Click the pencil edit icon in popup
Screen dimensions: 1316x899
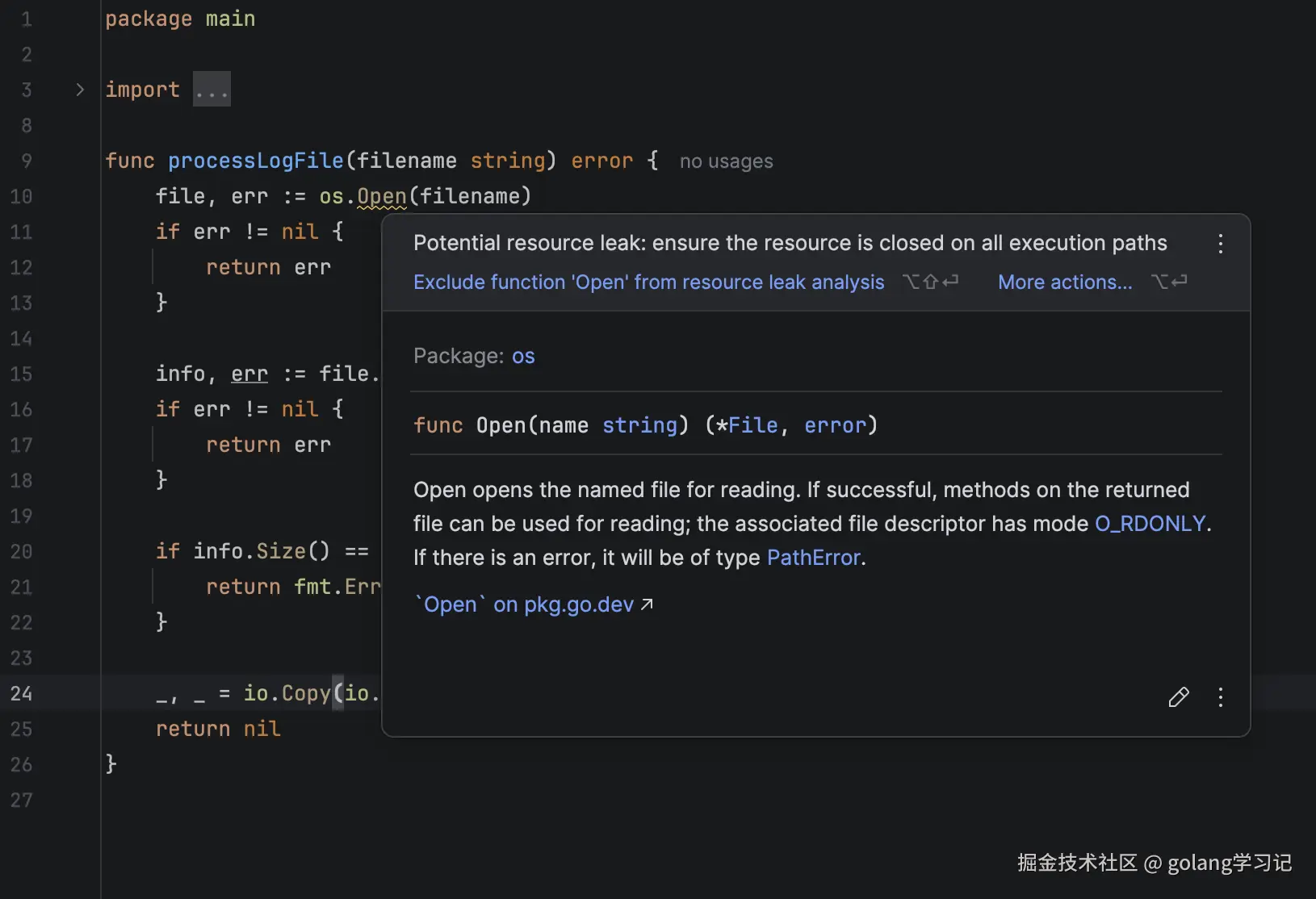[1178, 697]
